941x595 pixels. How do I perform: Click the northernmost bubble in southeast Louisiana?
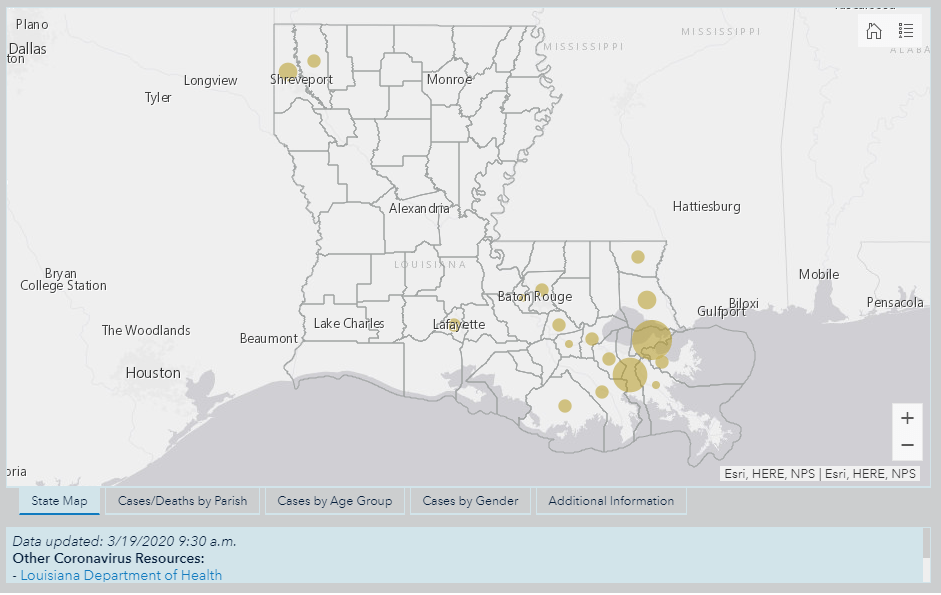638,257
